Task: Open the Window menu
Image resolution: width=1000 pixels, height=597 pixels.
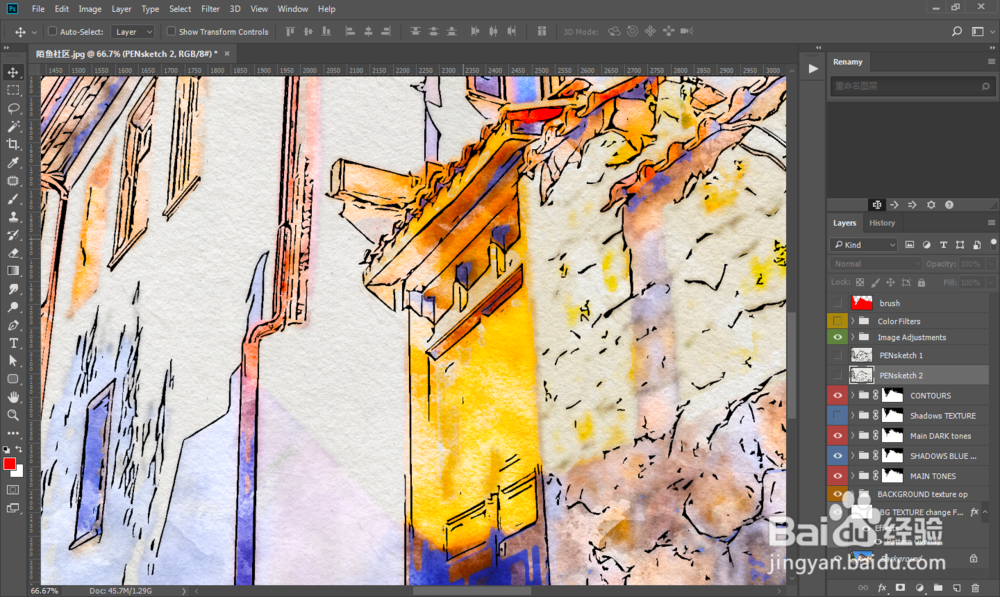Action: [293, 9]
